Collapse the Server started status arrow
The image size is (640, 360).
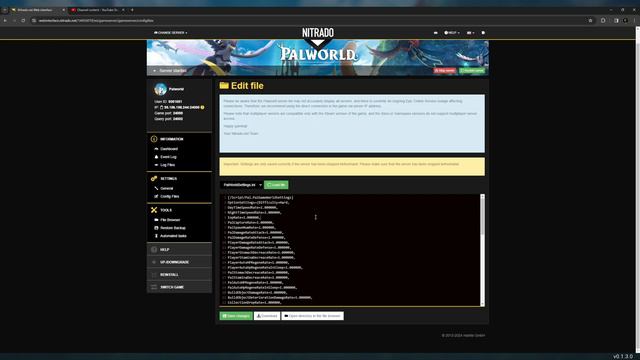pyautogui.click(x=154, y=71)
